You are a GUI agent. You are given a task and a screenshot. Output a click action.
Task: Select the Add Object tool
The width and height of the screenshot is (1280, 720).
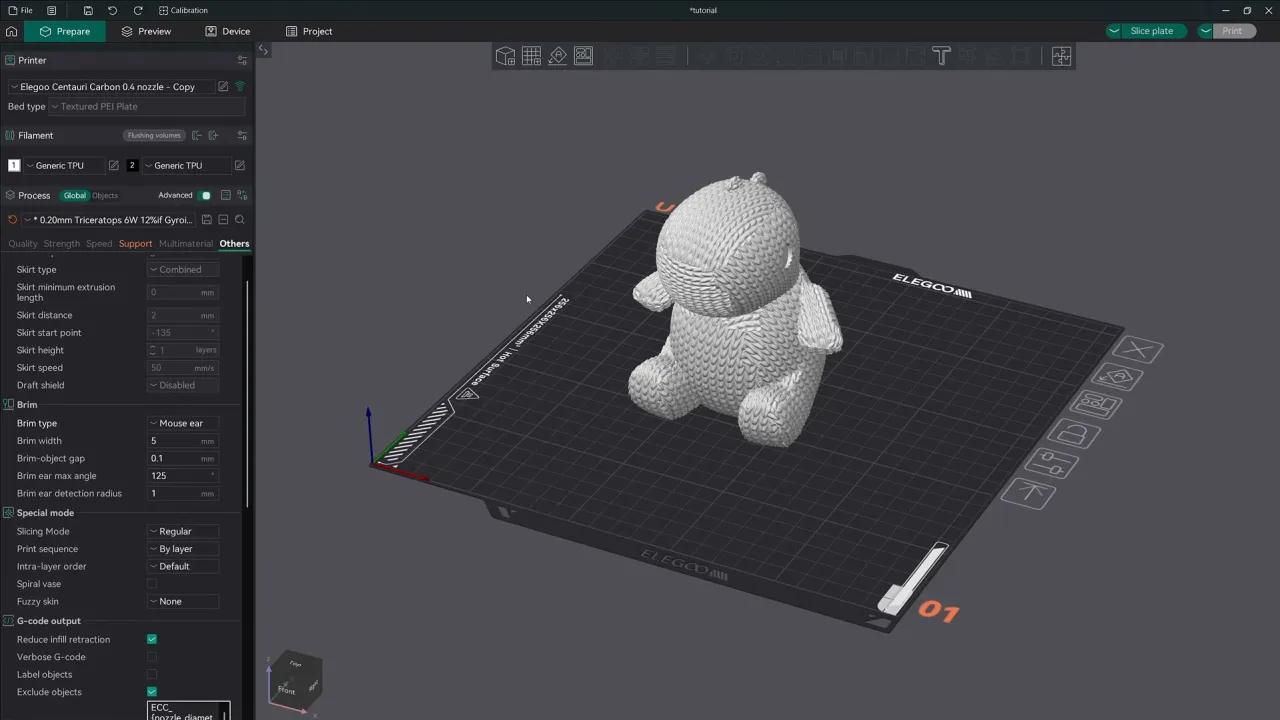pyautogui.click(x=505, y=56)
